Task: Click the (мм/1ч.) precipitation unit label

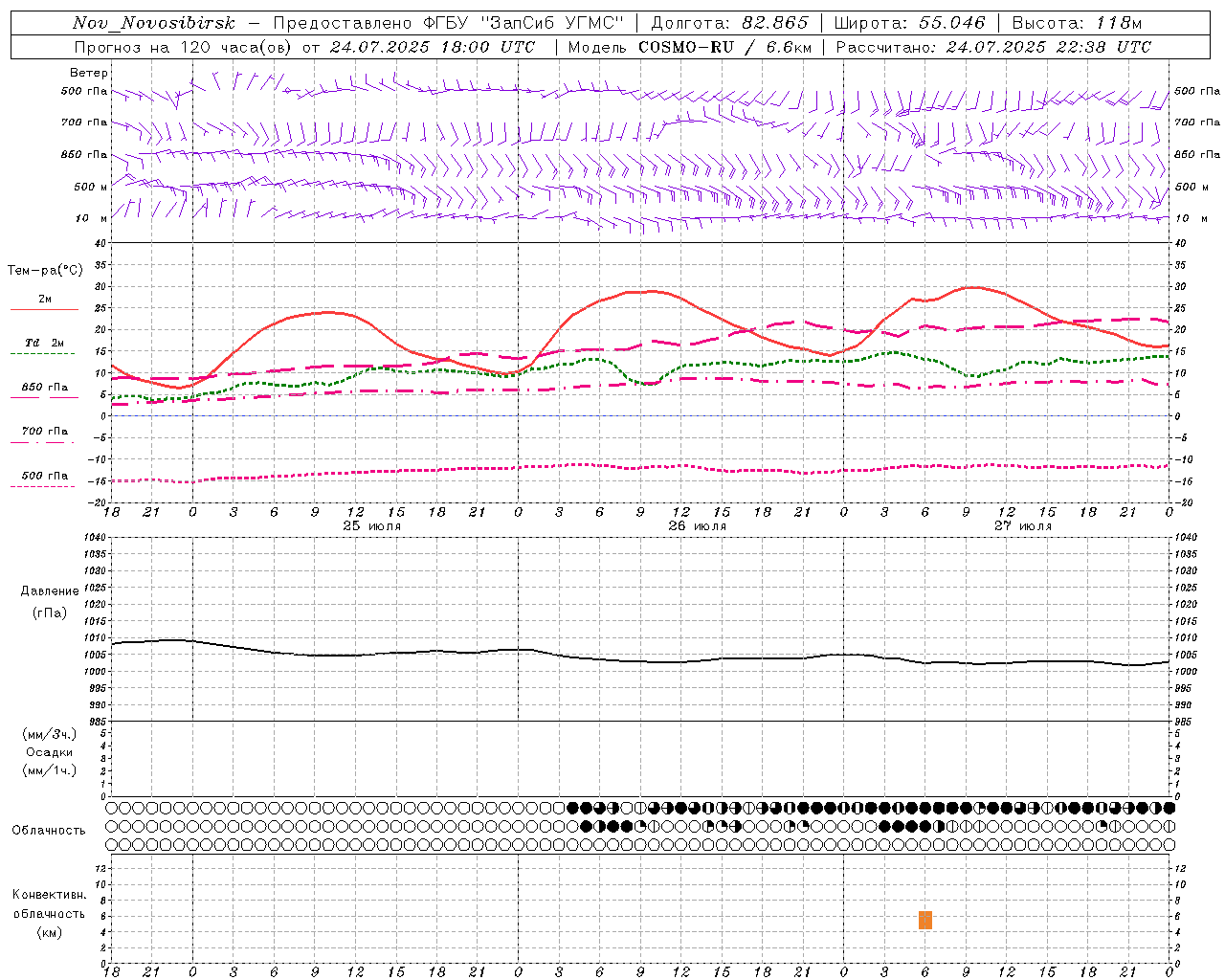Action: point(50,770)
